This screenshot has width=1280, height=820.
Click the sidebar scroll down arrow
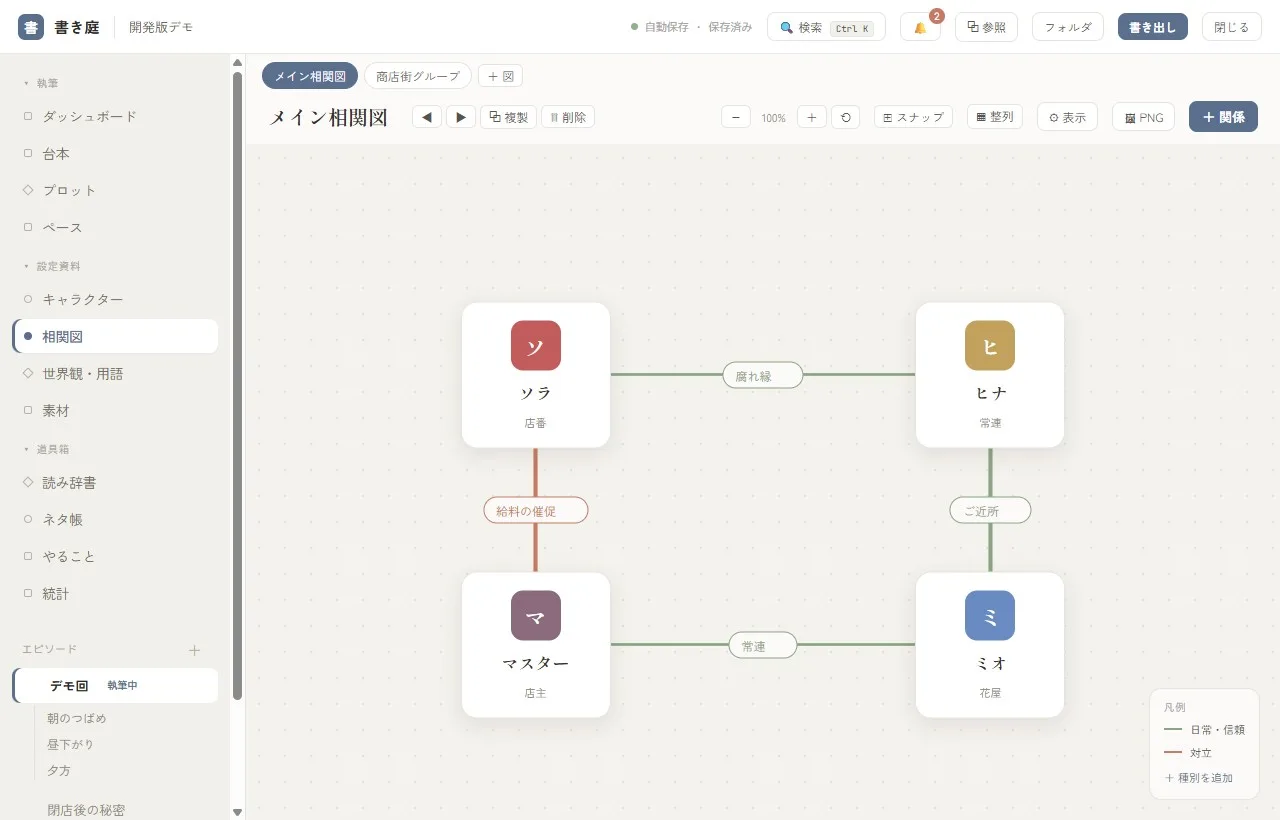237,812
